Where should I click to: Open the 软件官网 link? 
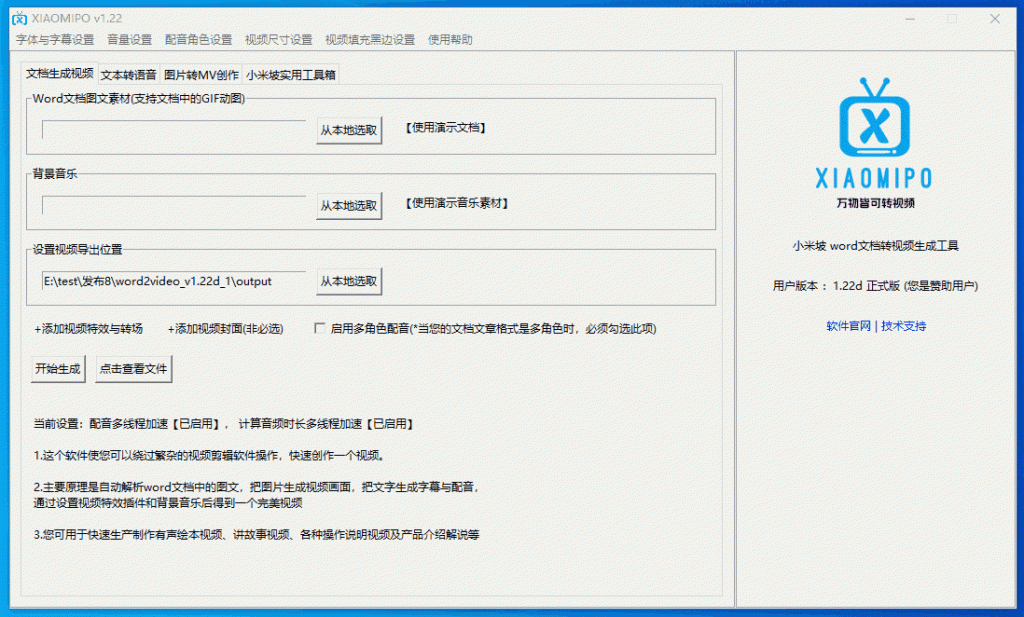coord(848,326)
